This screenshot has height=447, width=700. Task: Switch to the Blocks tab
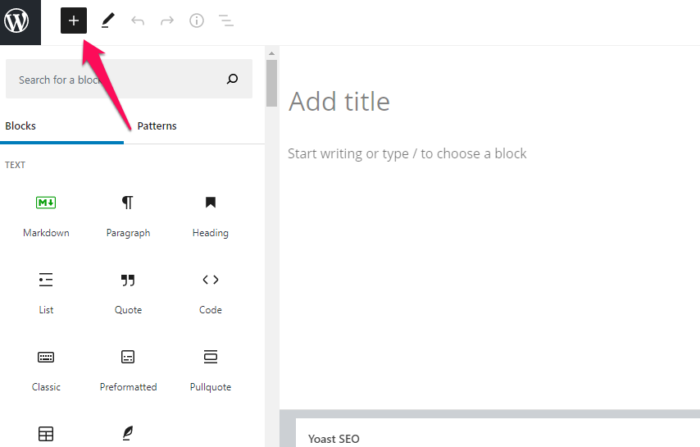62,126
